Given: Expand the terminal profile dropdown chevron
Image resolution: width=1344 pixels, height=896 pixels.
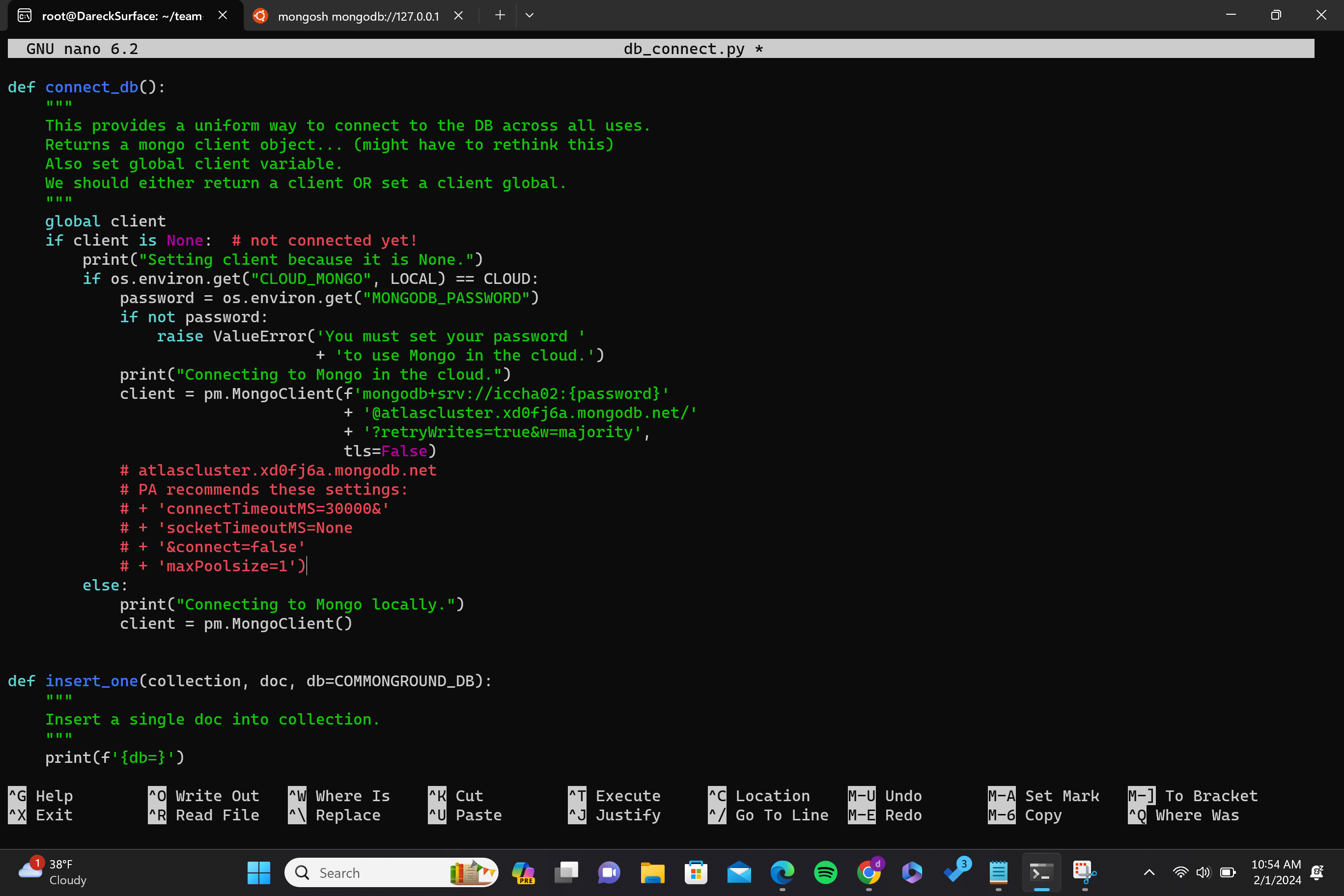Looking at the screenshot, I should (529, 15).
